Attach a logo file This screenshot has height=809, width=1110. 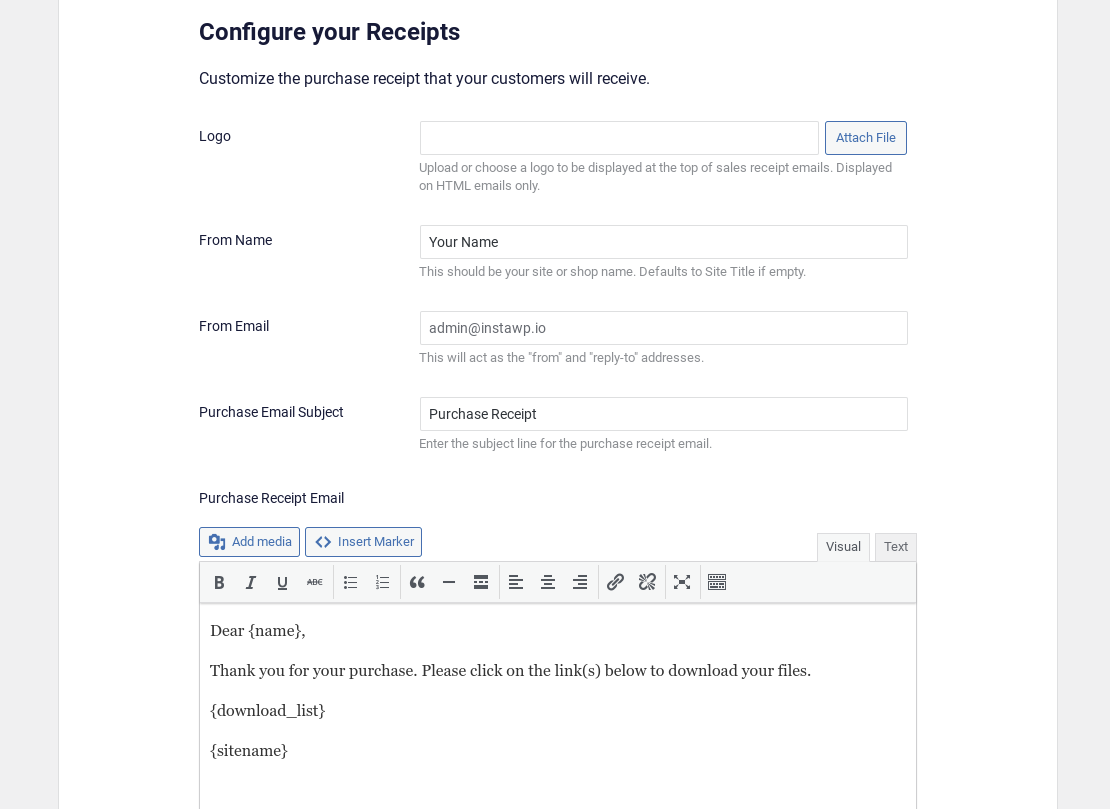click(x=866, y=138)
